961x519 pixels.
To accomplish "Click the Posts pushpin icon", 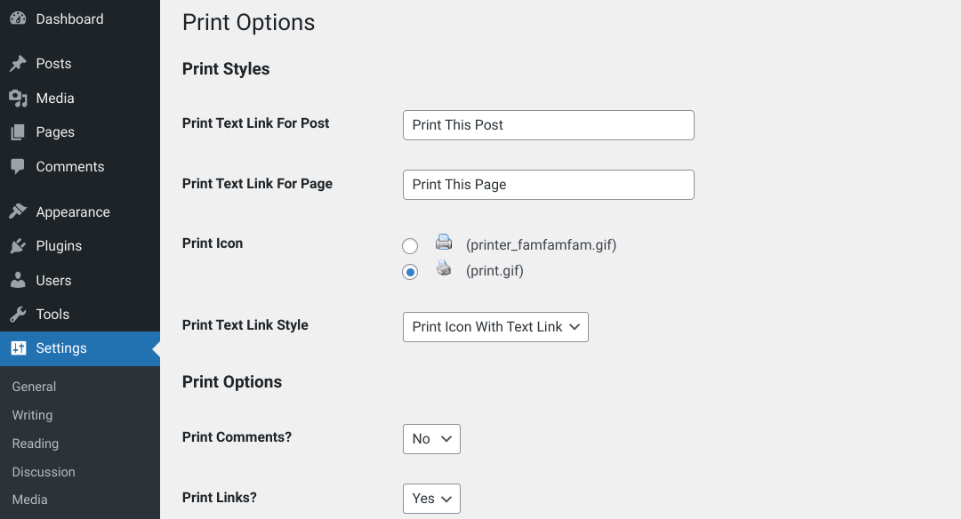I will click(x=18, y=63).
